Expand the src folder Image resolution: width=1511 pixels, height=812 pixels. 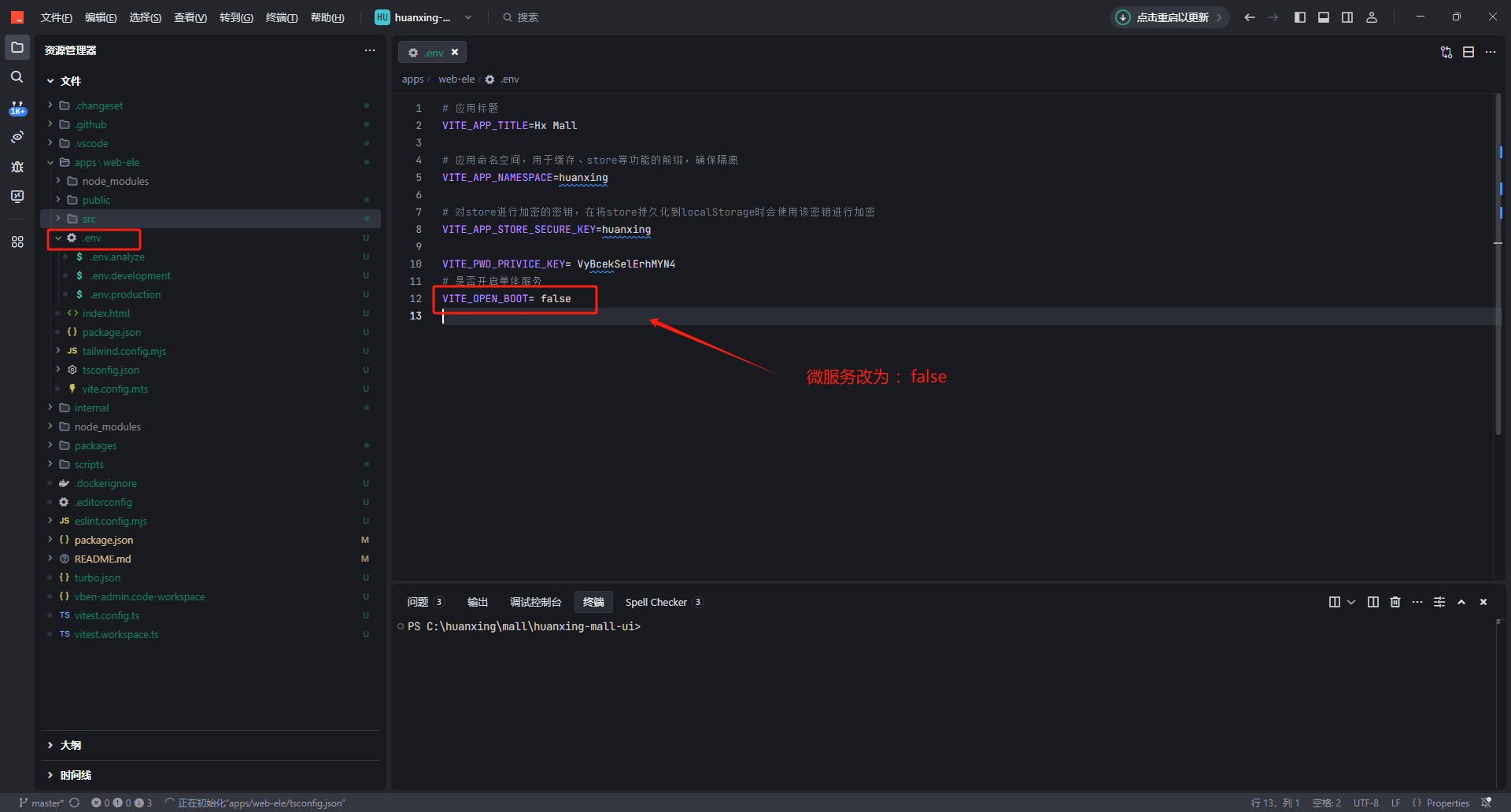click(88, 219)
